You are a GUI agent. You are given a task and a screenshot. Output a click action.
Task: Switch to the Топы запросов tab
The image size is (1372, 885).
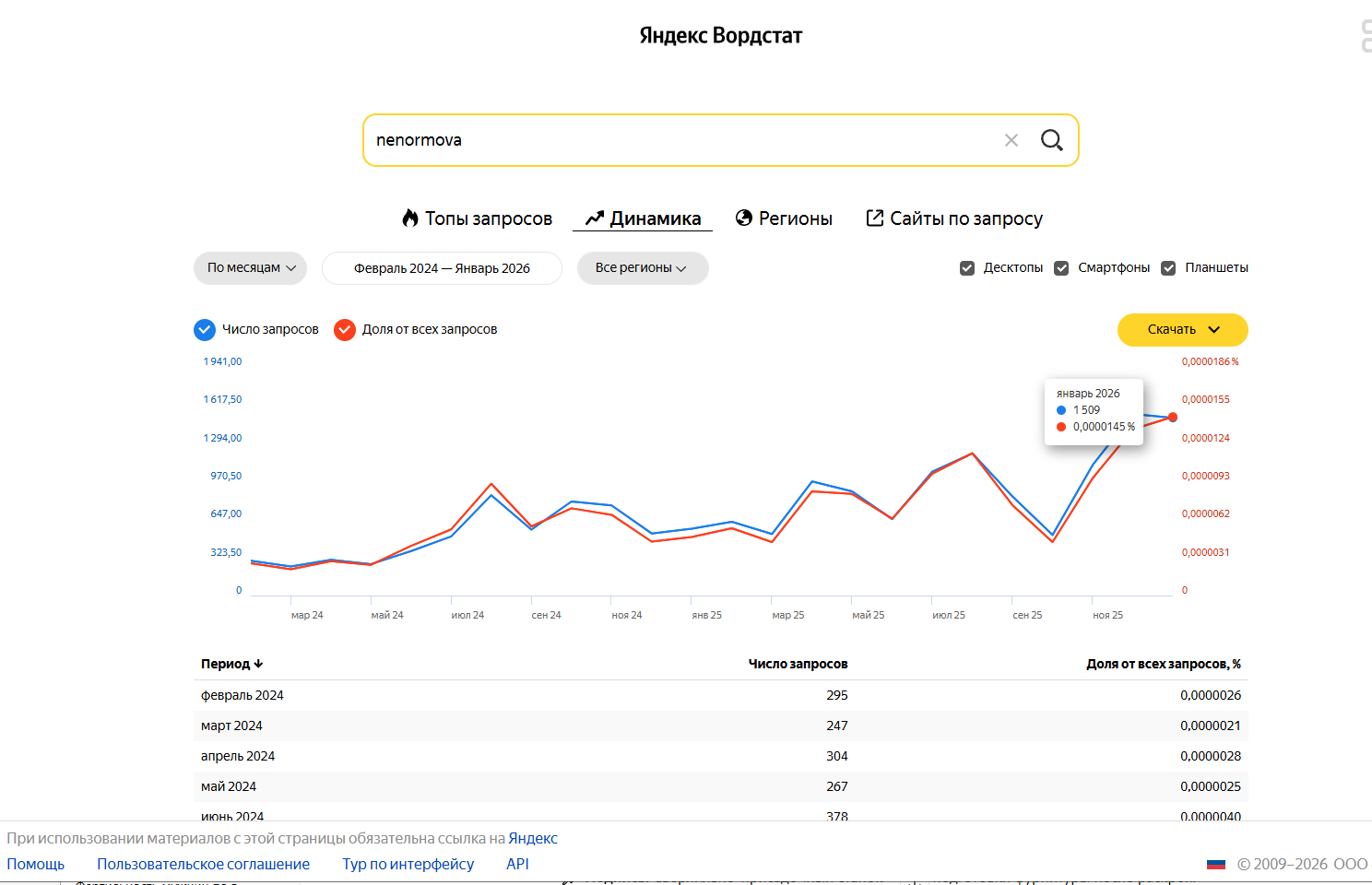pyautogui.click(x=488, y=218)
